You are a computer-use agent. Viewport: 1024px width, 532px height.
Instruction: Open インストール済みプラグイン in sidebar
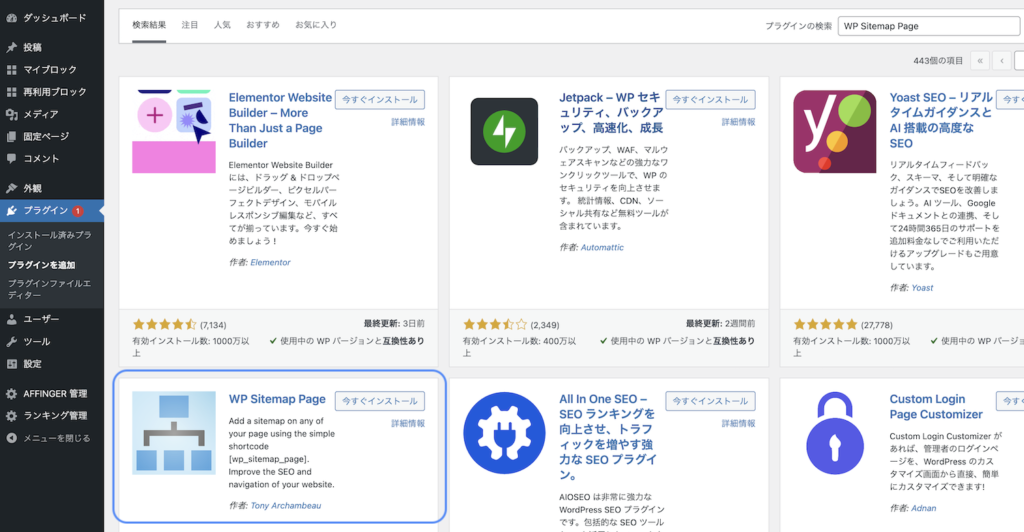pyautogui.click(x=50, y=241)
